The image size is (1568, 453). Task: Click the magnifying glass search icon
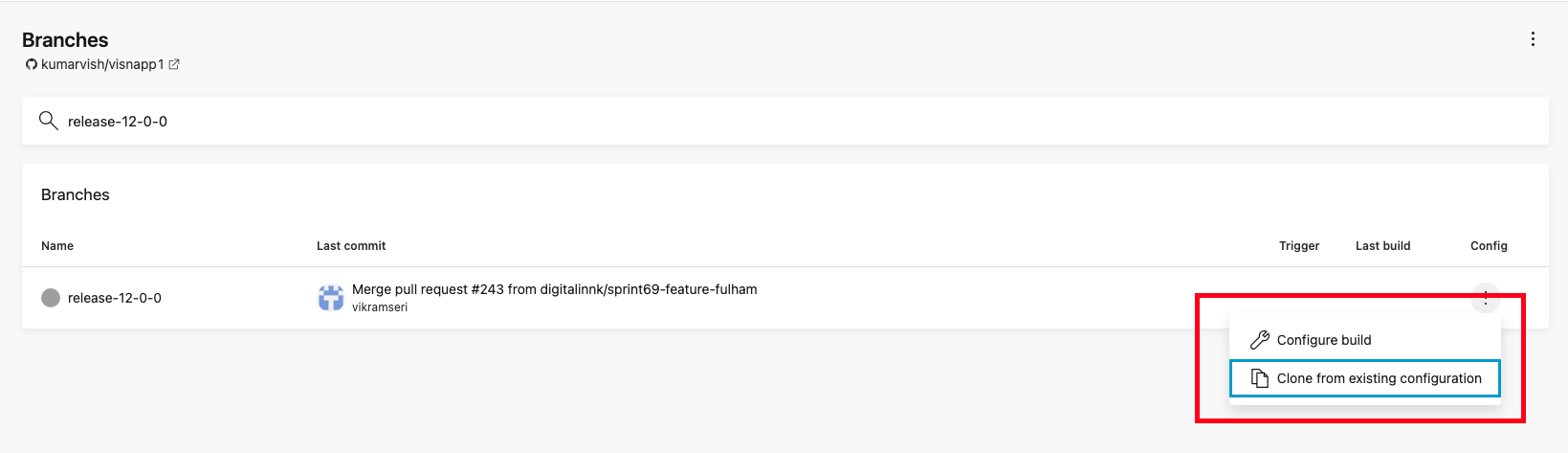tap(48, 121)
